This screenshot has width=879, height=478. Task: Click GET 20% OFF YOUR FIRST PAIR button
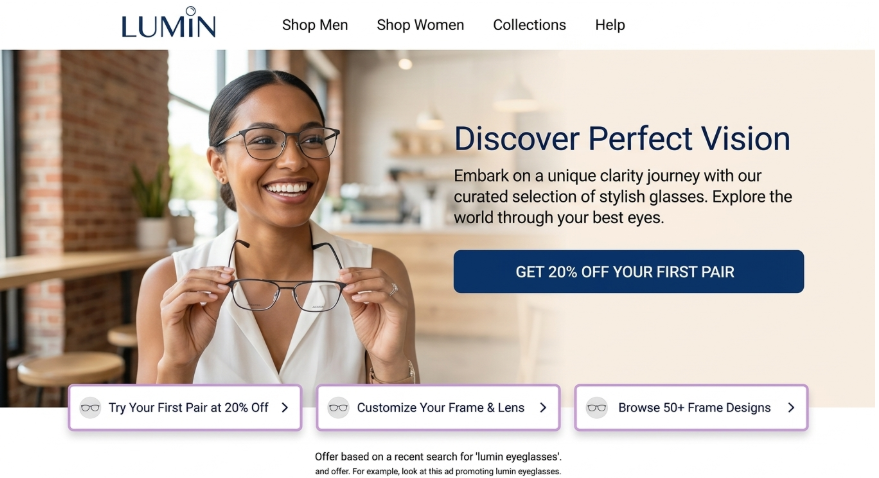(628, 271)
